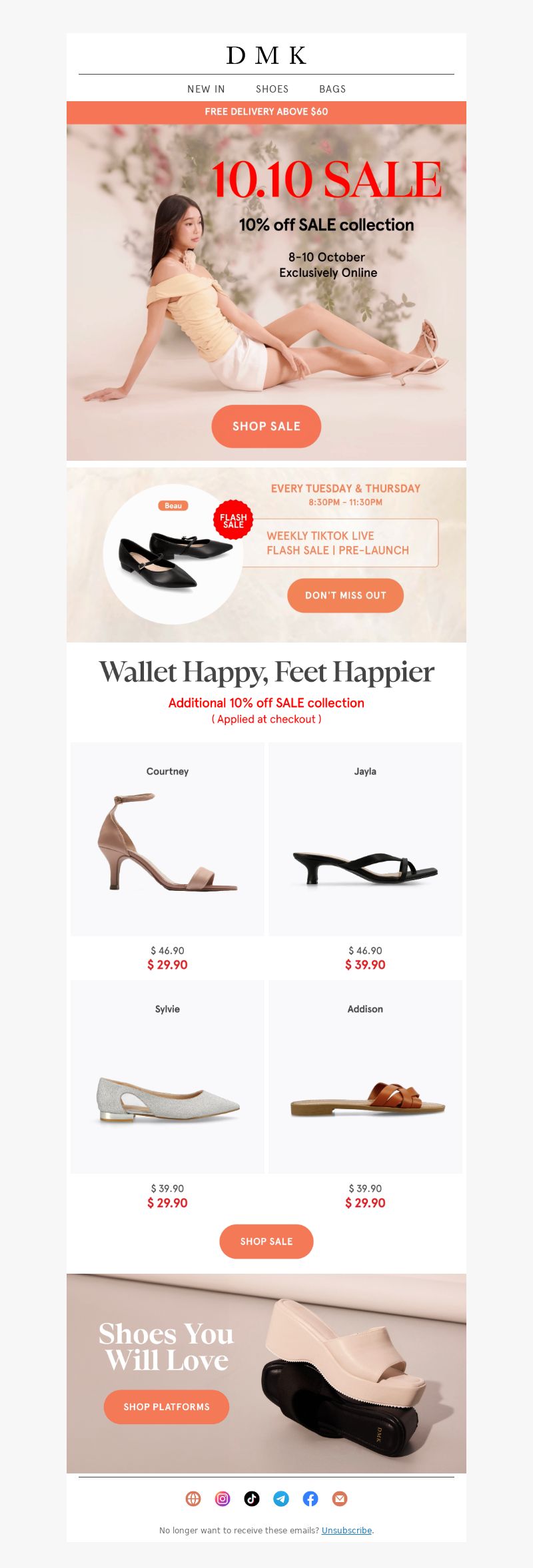This screenshot has height=1568, width=533.
Task: Open the Shoes menu item
Action: coord(272,89)
